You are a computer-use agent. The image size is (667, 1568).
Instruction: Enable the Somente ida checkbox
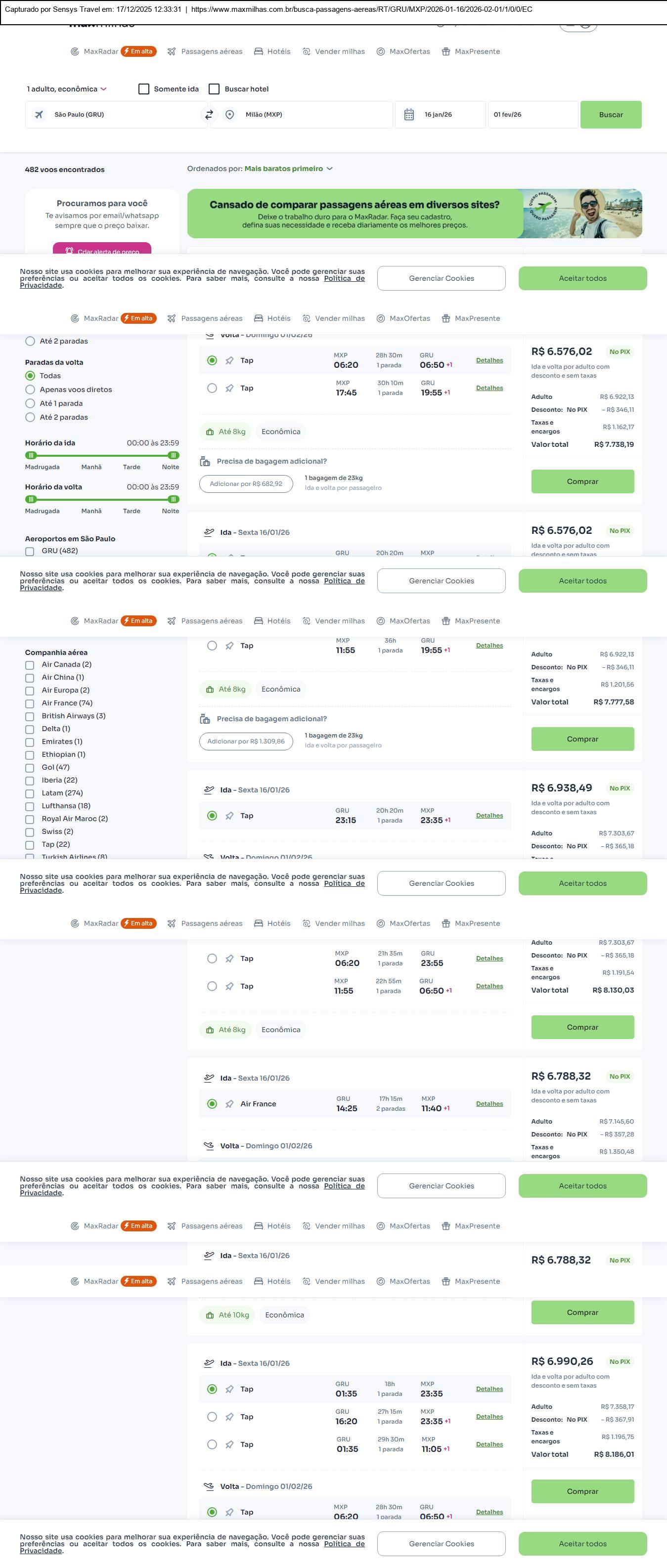144,89
